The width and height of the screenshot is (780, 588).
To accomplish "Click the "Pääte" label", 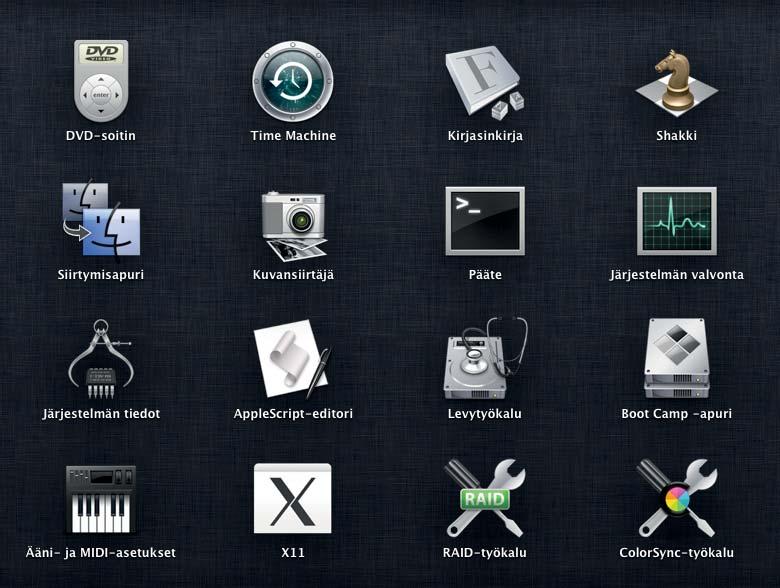I will point(485,275).
